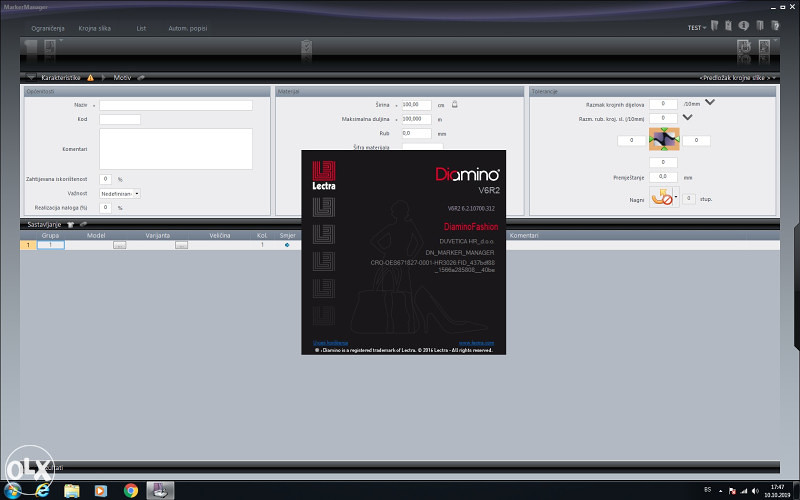This screenshot has width=800, height=500.
Task: Collapse the Karakteristike section triangle
Action: click(31, 78)
